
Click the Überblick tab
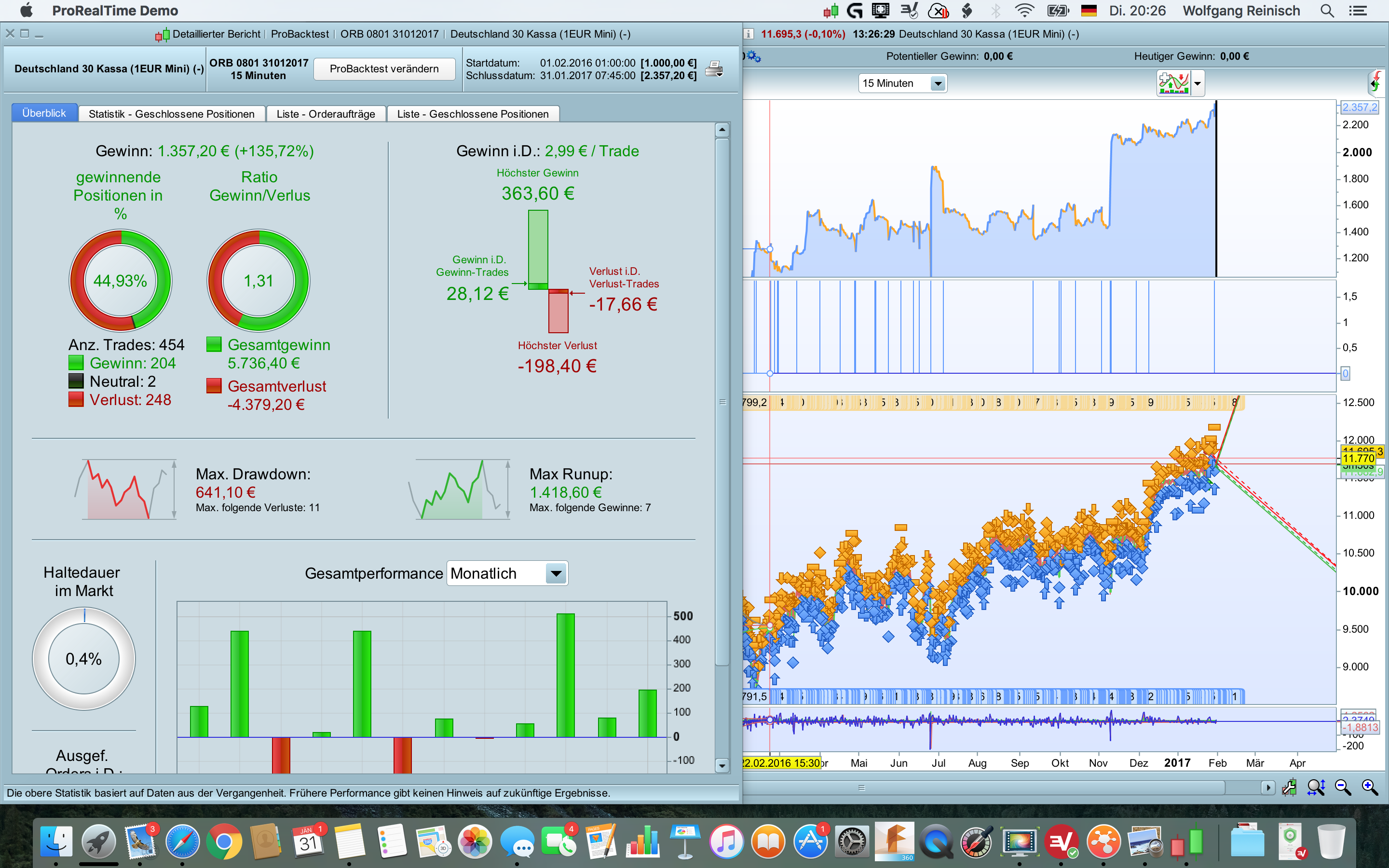coord(44,113)
